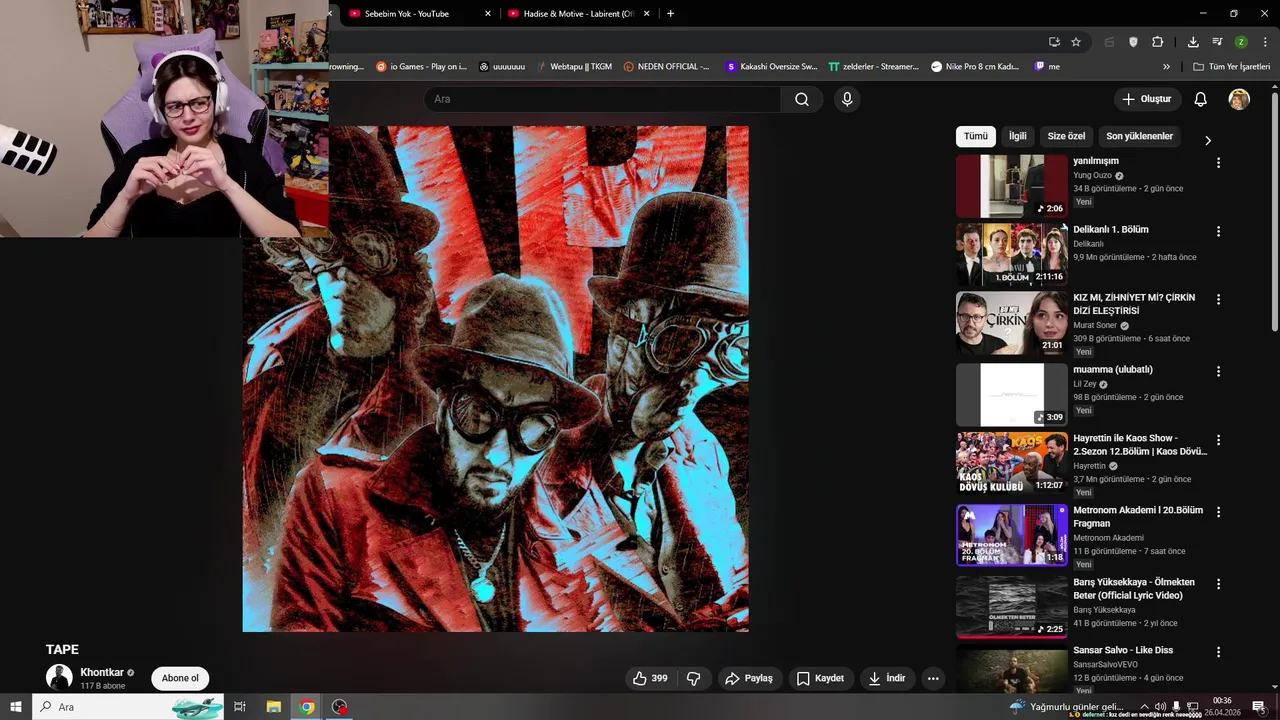Viewport: 1280px width, 720px height.
Task: Open options for yanılmışım video
Action: coord(1218,162)
